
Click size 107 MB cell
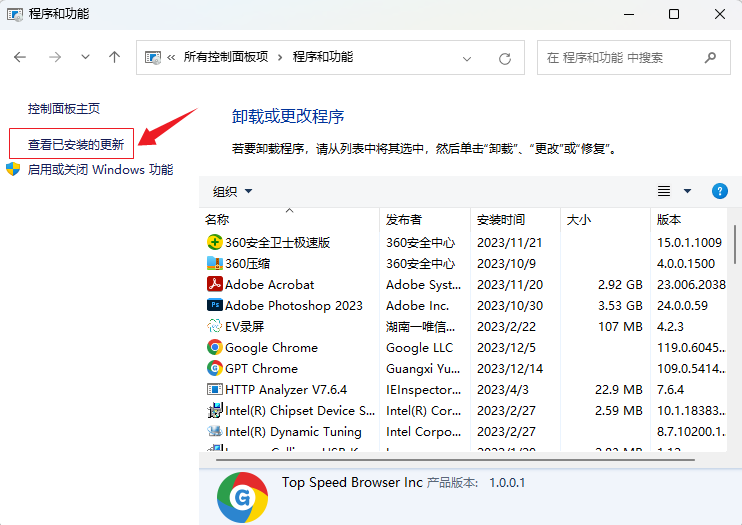tap(620, 327)
